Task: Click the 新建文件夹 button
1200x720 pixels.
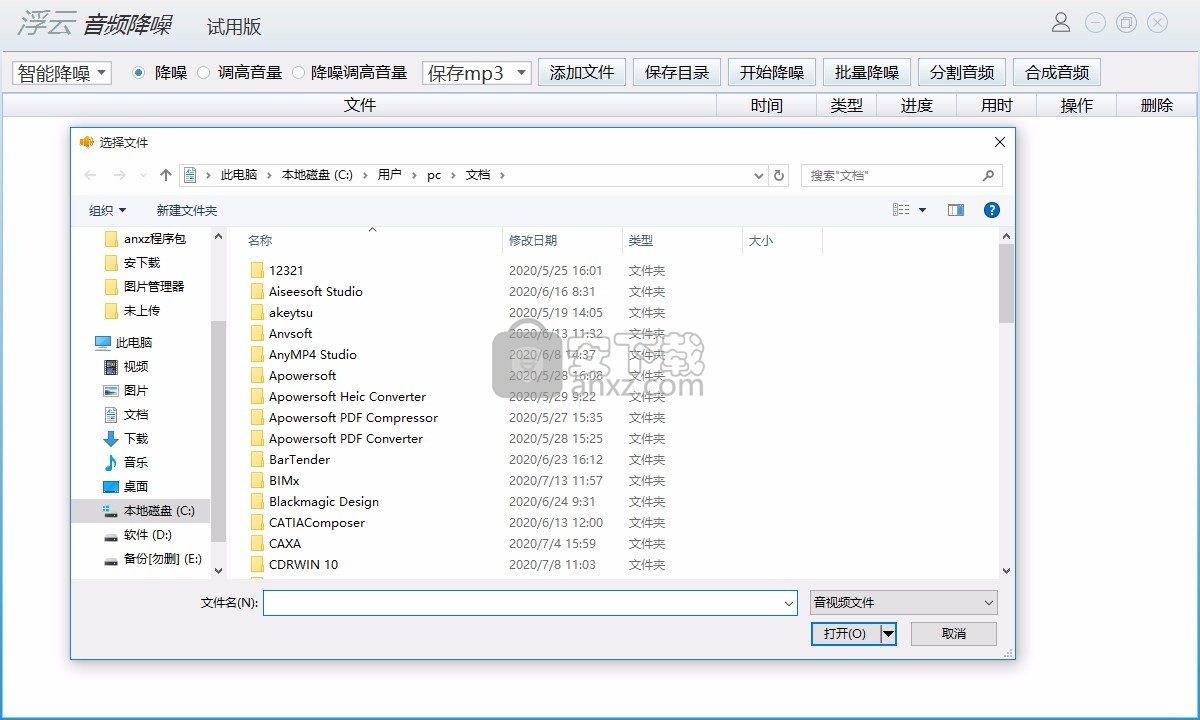Action: coord(187,210)
